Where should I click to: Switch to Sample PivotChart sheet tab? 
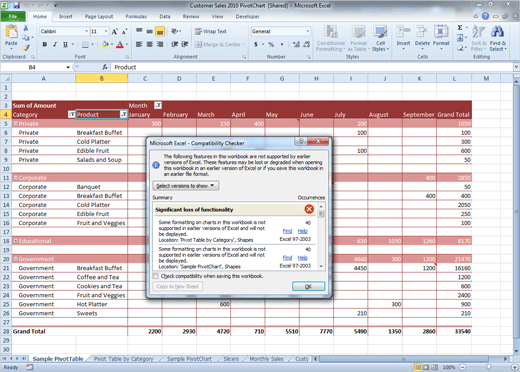(189, 359)
